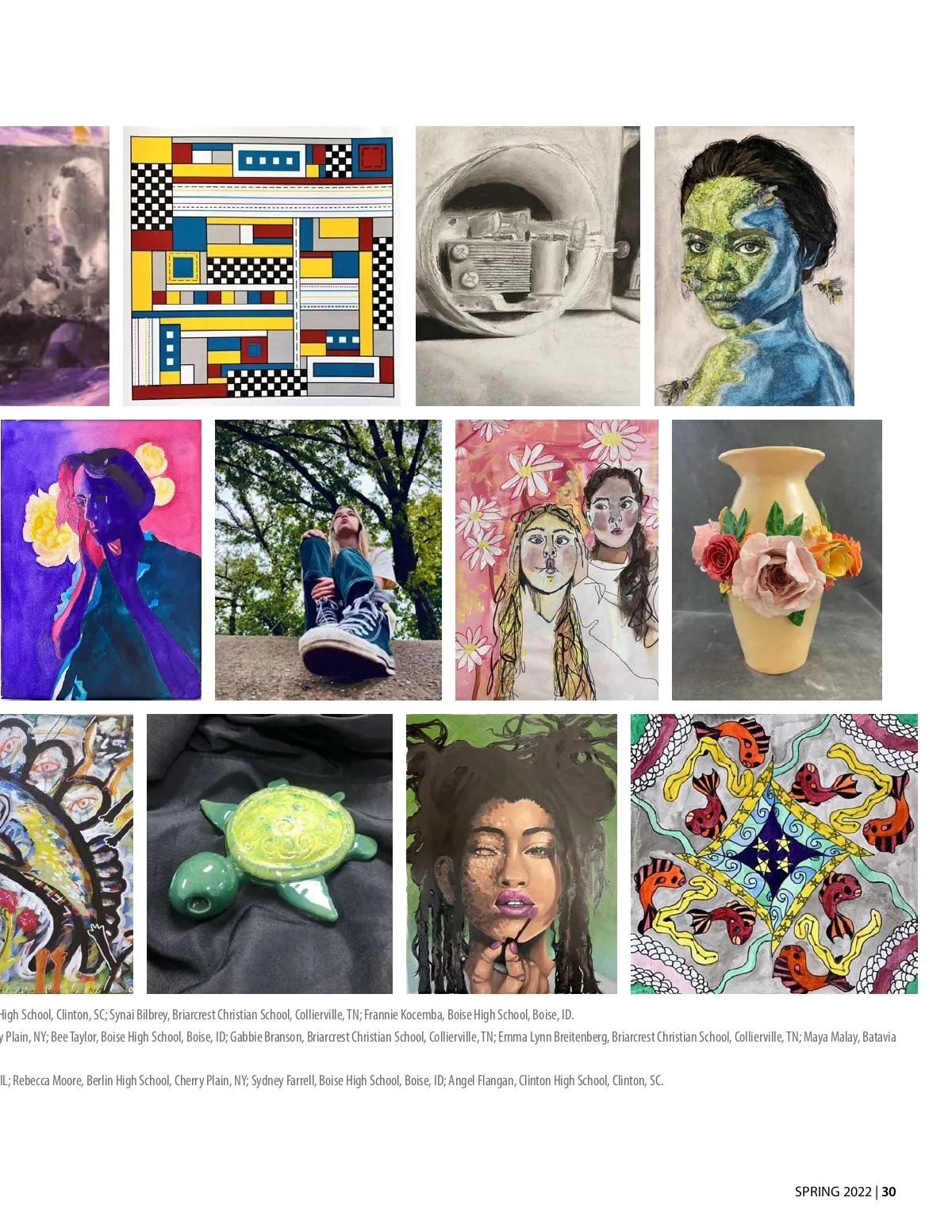
Task: Click the purple and gray abstract painting
Action: click(x=55, y=266)
